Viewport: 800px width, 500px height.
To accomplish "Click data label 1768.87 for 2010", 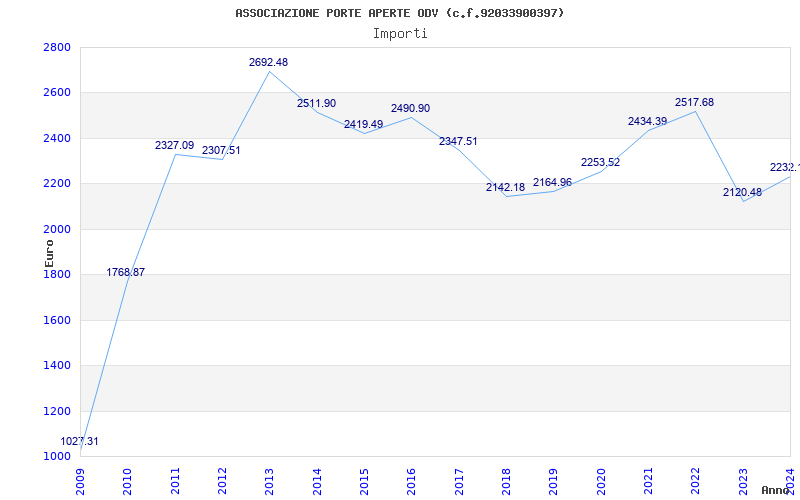I will (126, 272).
